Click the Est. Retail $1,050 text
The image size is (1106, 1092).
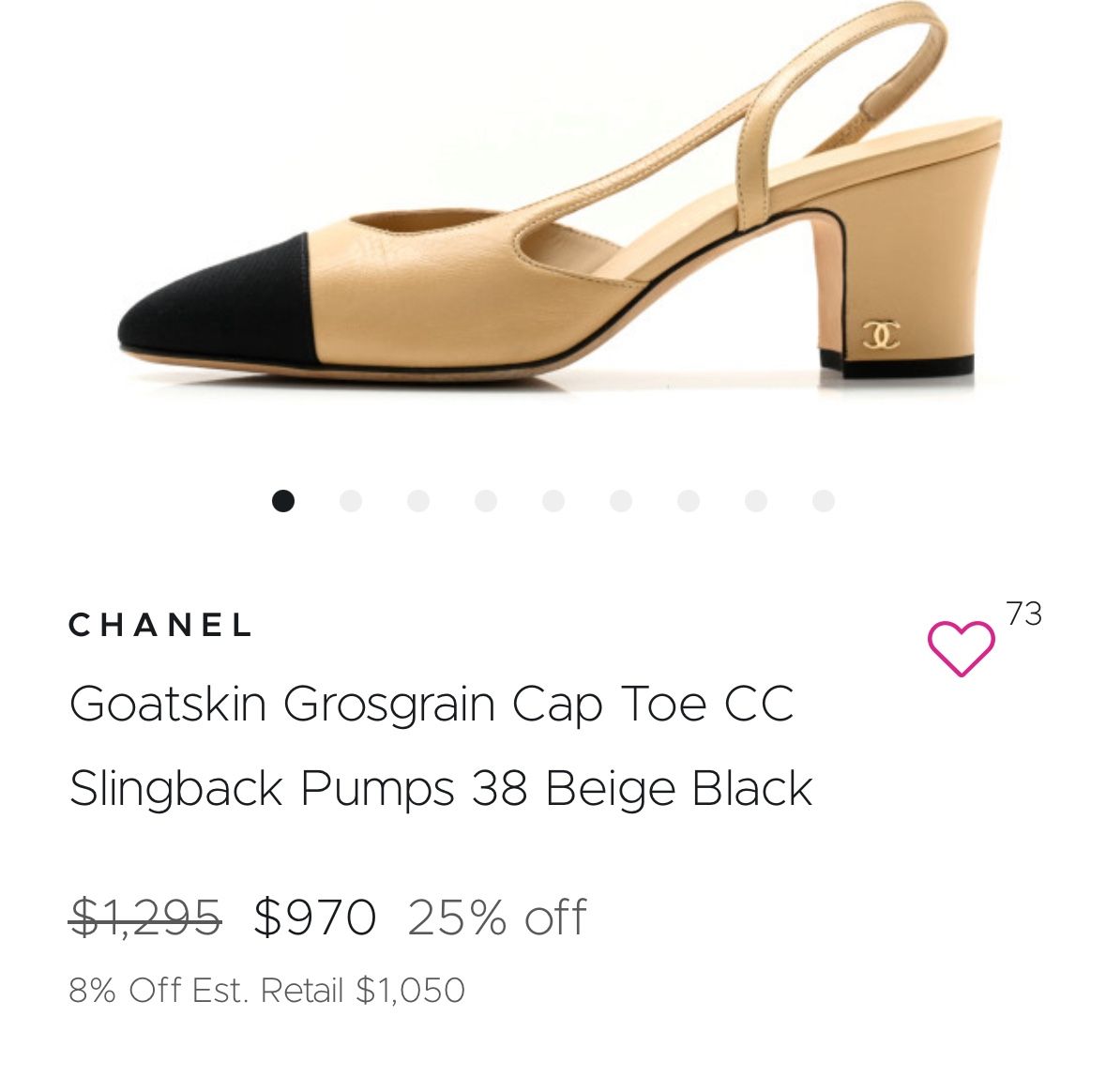click(x=266, y=991)
